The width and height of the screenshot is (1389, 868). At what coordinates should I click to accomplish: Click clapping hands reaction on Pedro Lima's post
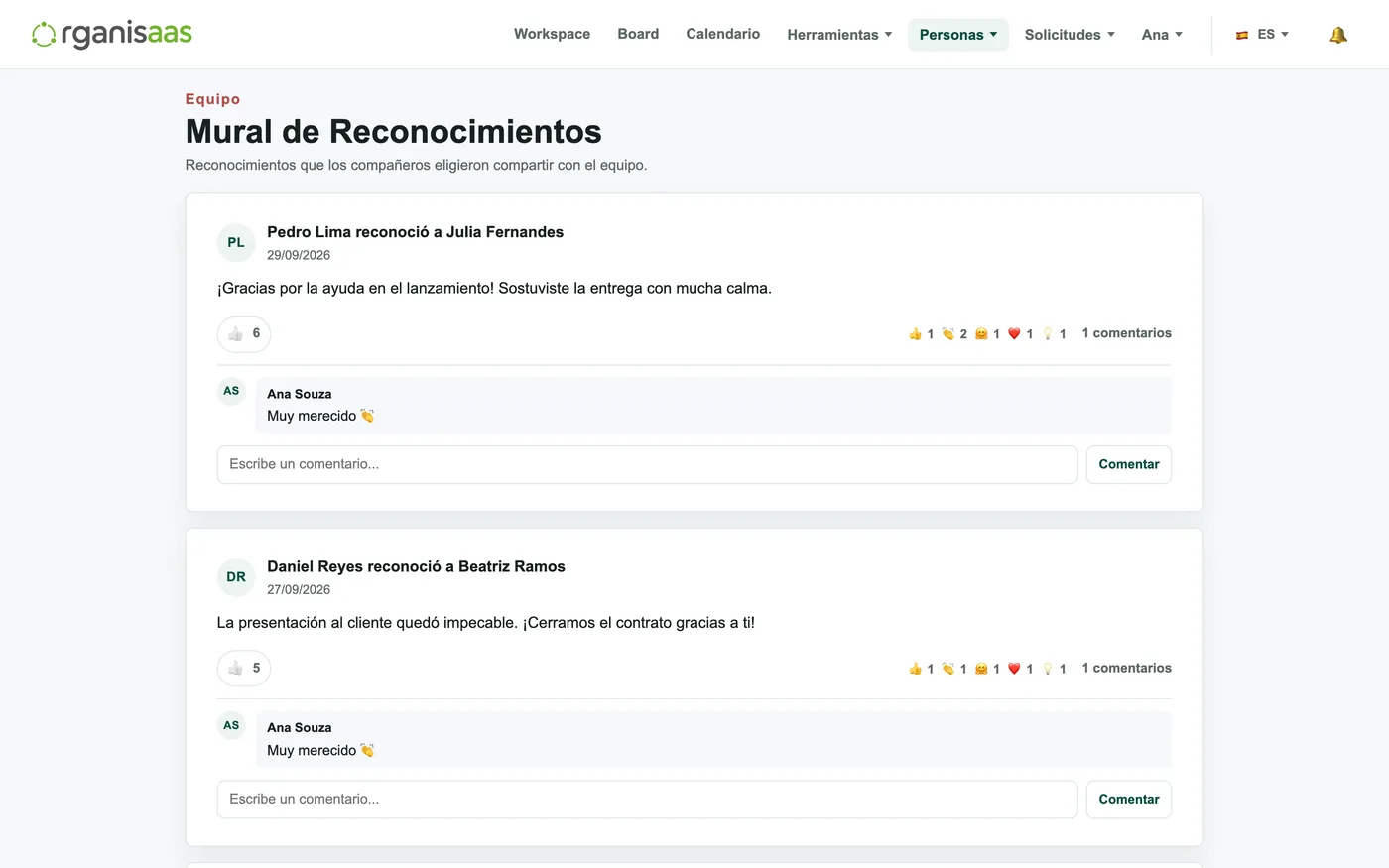coord(954,334)
